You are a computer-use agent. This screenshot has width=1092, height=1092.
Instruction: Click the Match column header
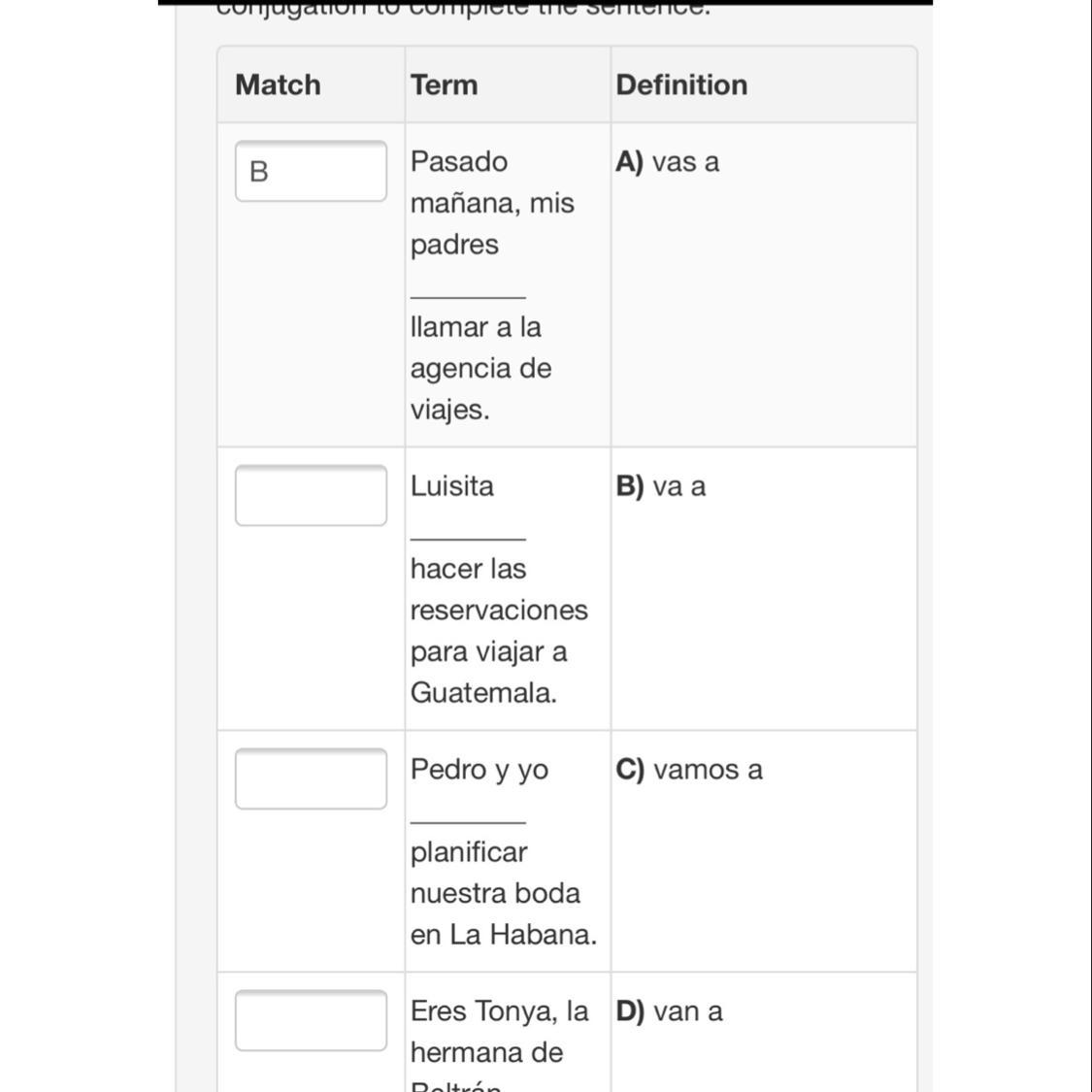pos(278,84)
